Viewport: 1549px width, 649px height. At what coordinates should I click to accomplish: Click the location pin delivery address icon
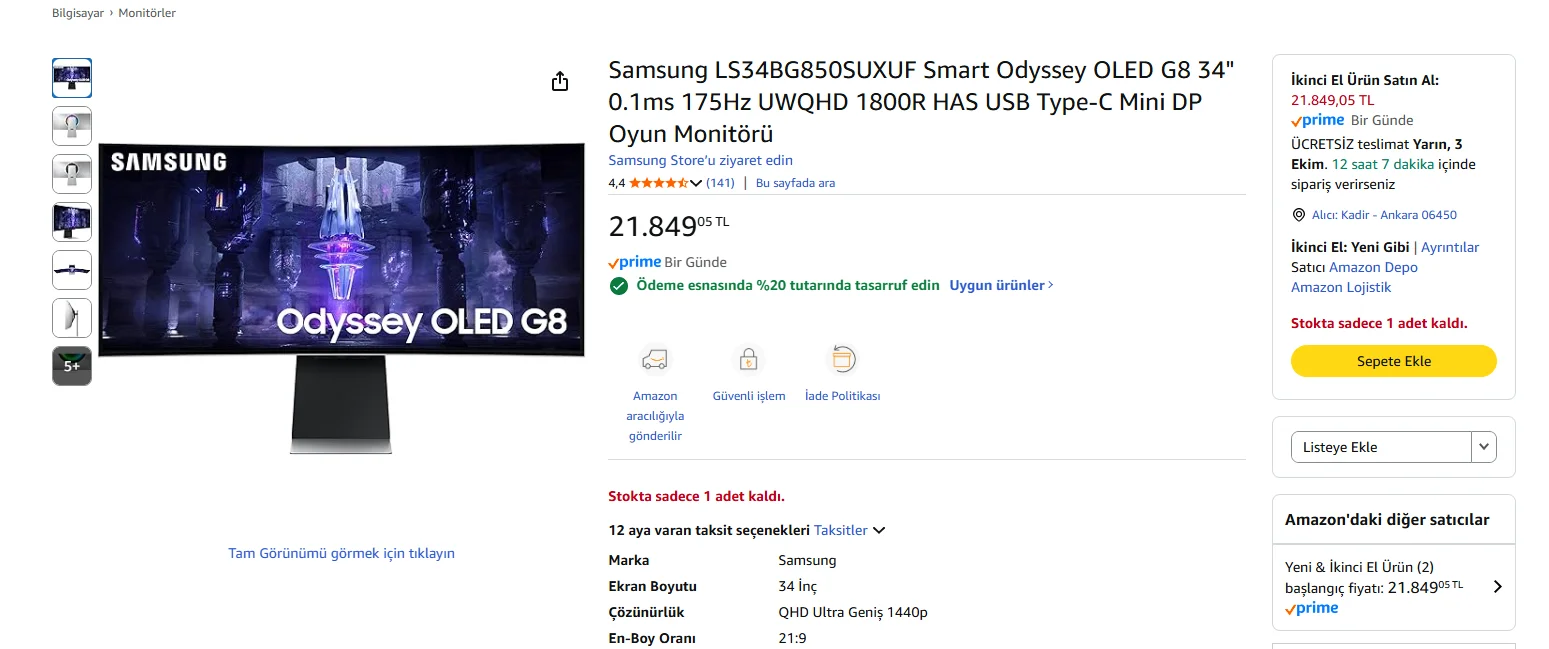1299,215
